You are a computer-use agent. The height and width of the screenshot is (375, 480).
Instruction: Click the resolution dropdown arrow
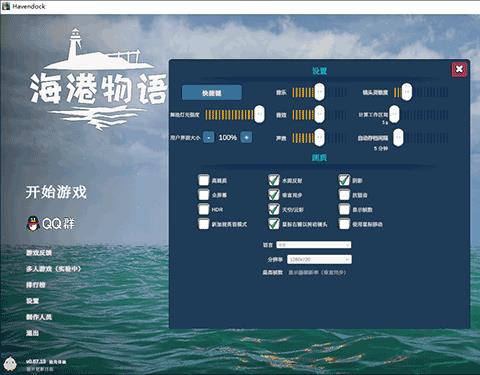point(347,259)
